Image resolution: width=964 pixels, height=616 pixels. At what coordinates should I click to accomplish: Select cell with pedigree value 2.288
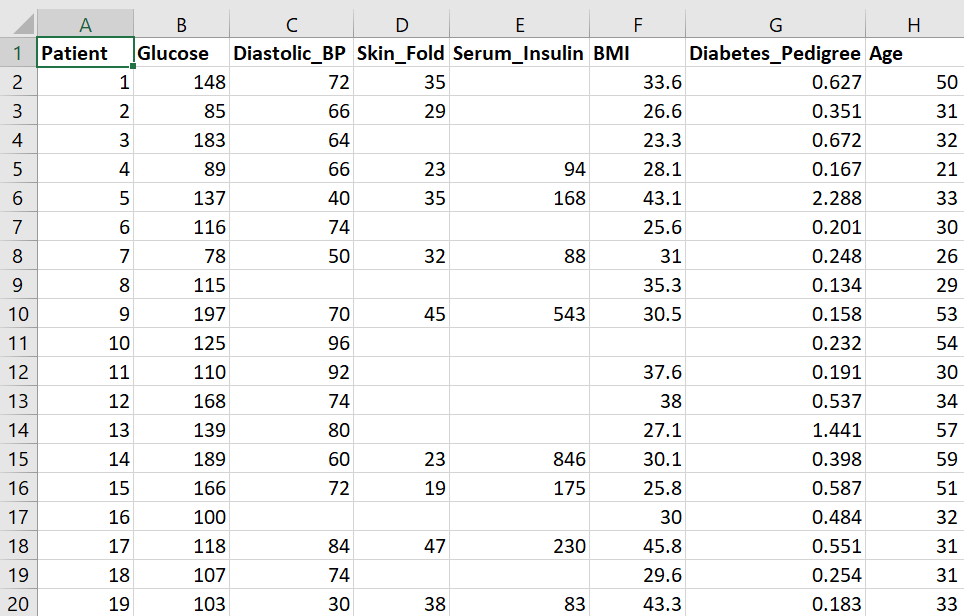(775, 198)
